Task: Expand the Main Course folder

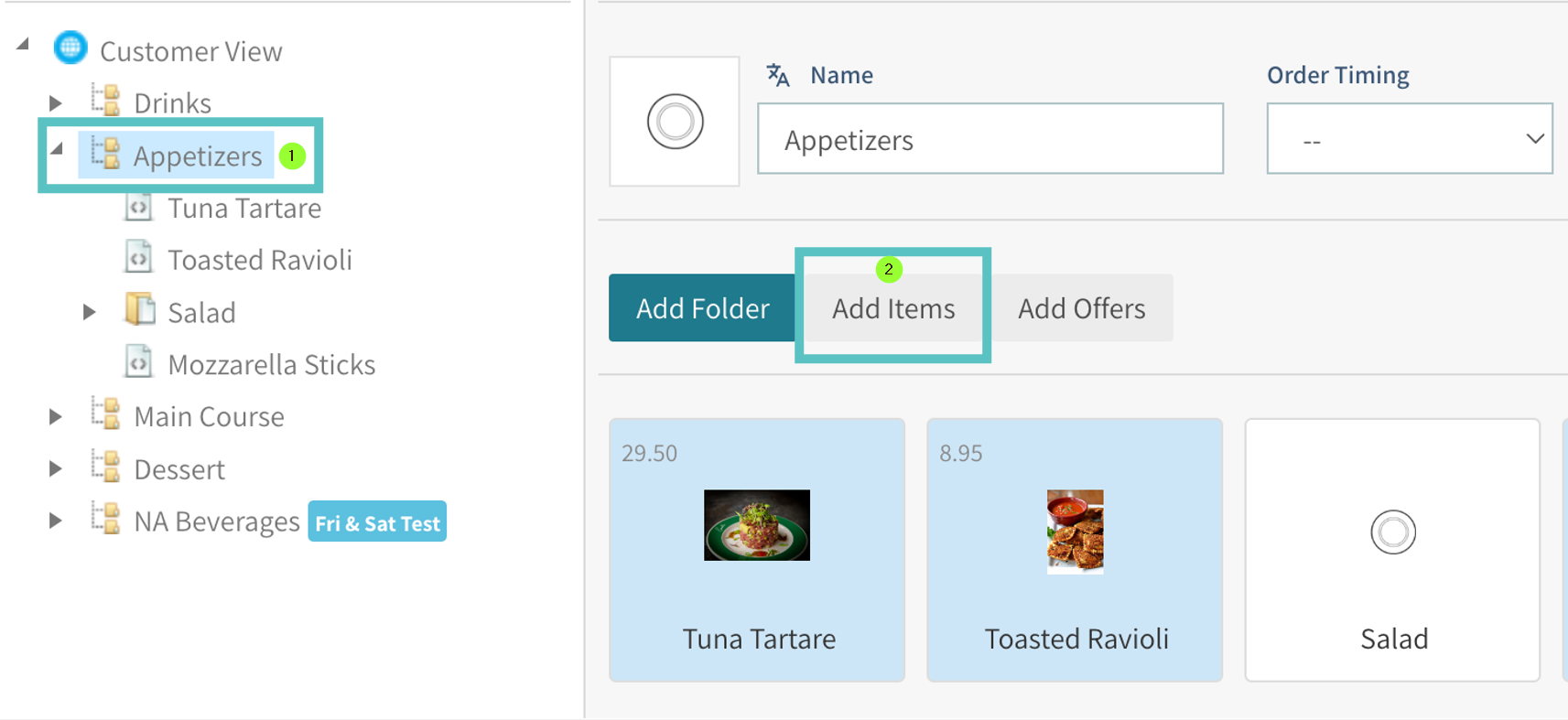Action: [55, 417]
